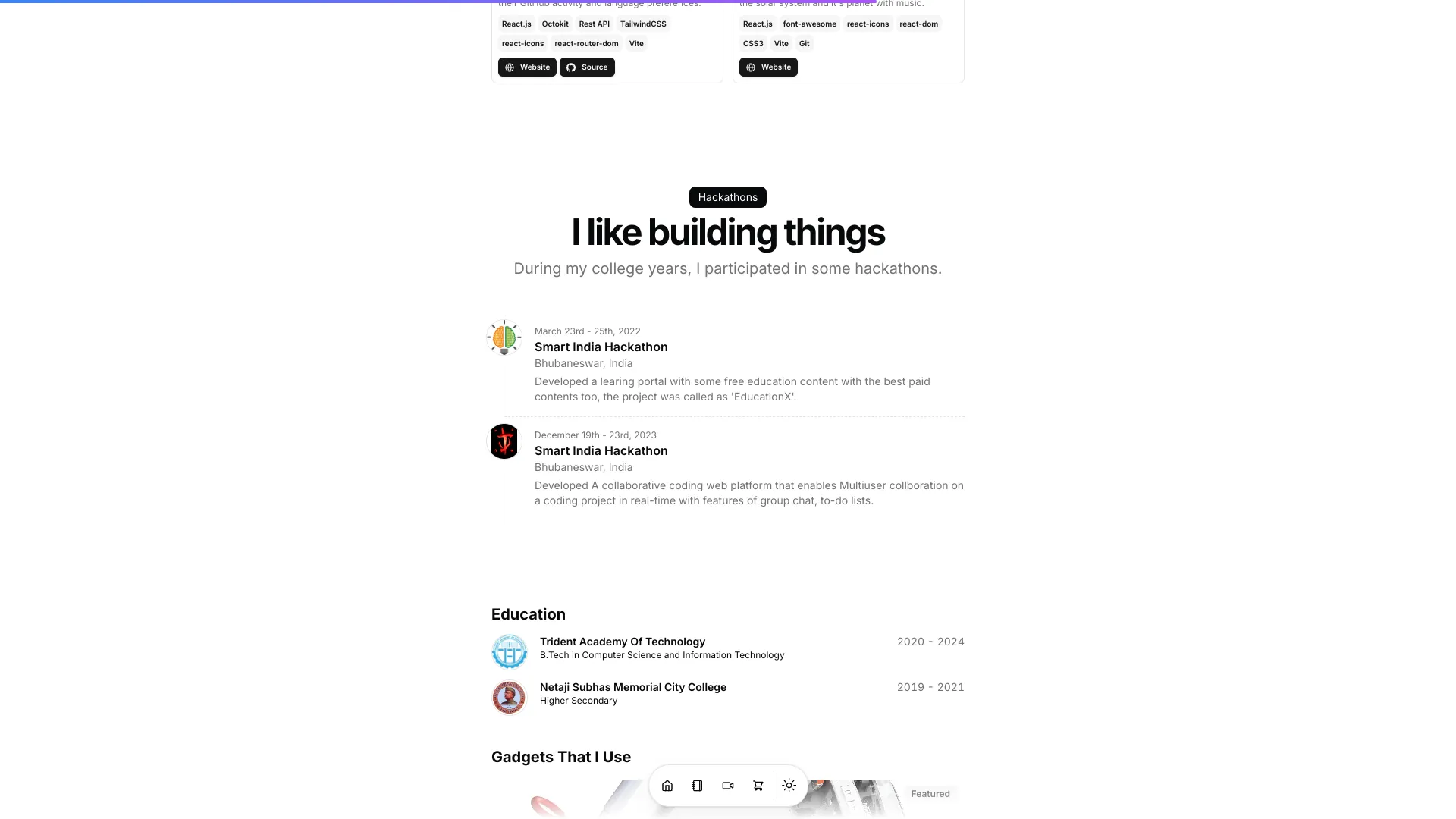Select the Trident Academy Of Technology entry
The width and height of the screenshot is (1456, 819).
(727, 648)
